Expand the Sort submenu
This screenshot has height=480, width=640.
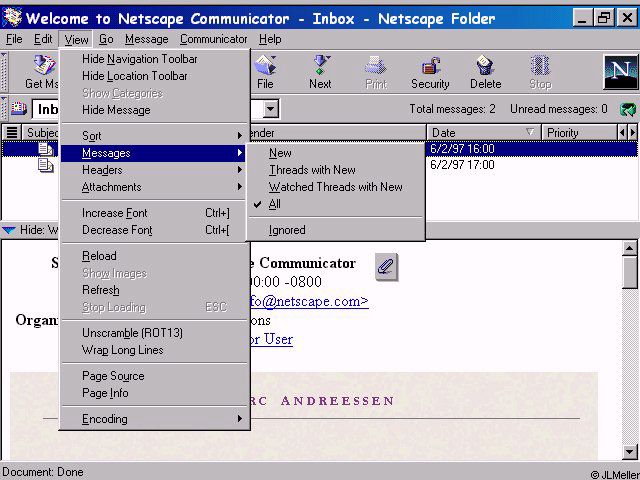154,136
